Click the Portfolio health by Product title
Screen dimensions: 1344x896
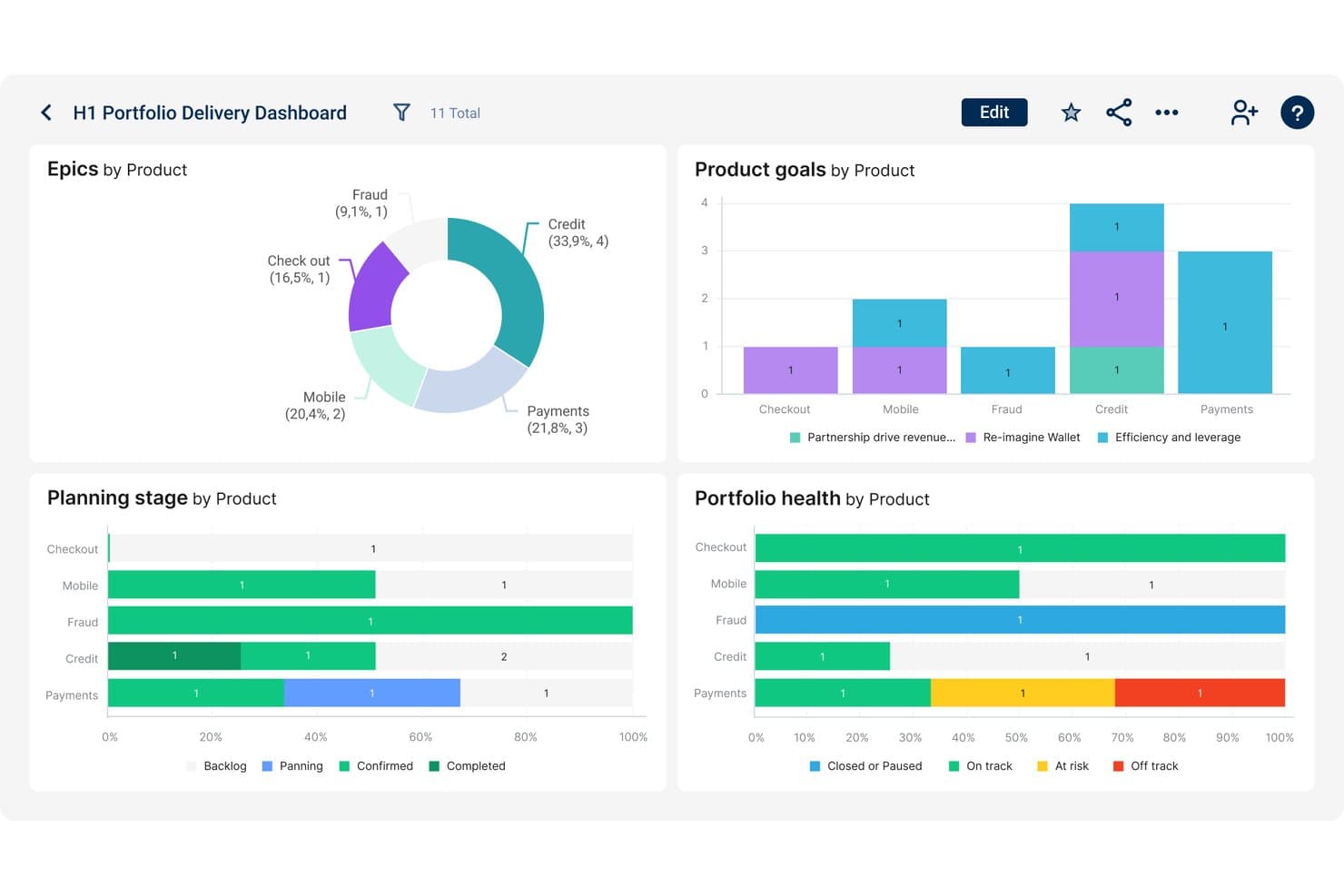(812, 498)
